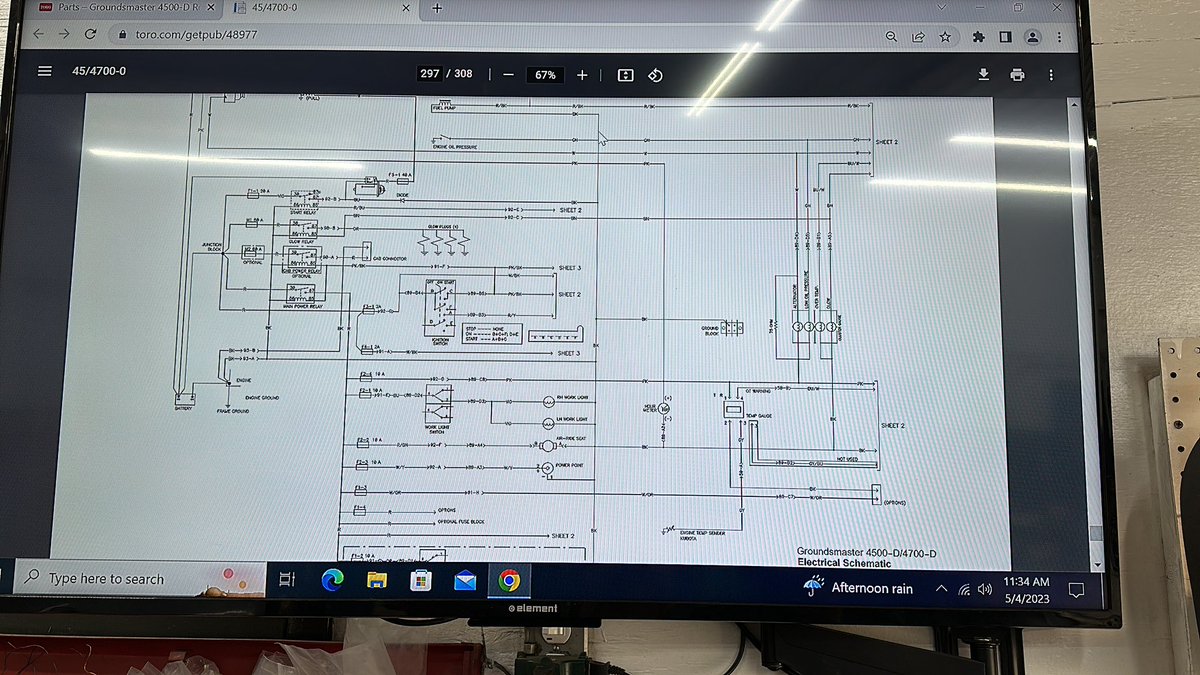
Task: Open the Chrome three-dot menu
Action: (1058, 37)
